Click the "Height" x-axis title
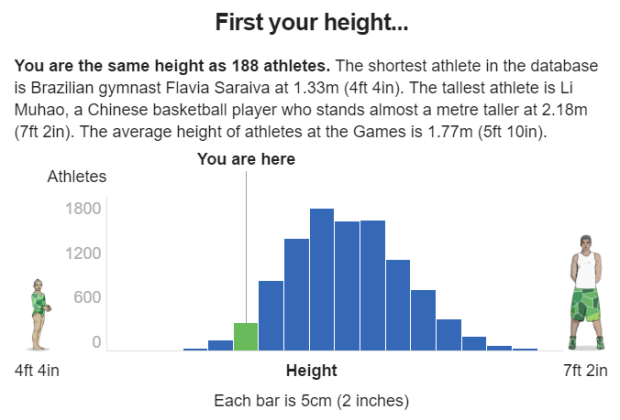This screenshot has width=620, height=420. 311,371
